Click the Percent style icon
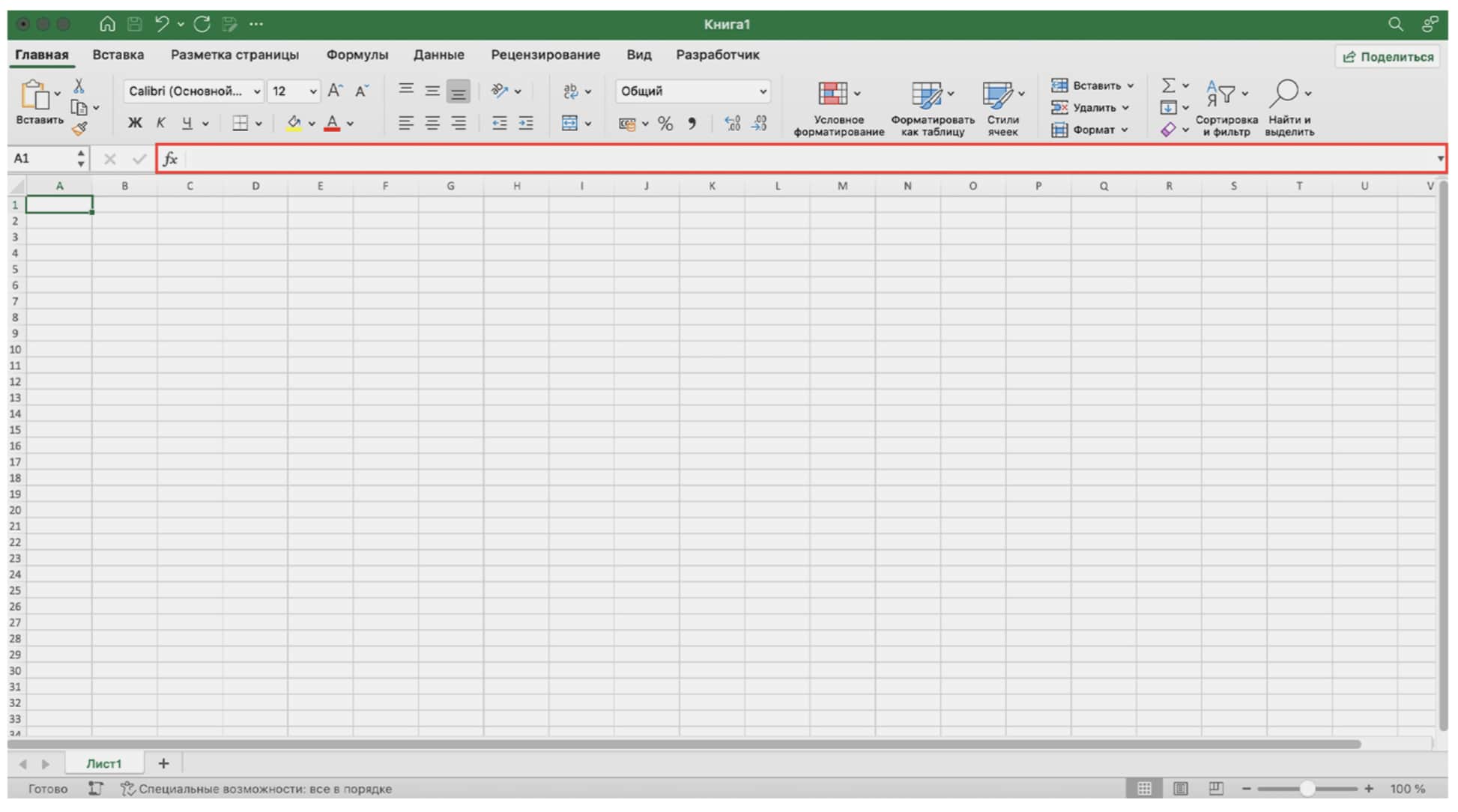Image resolution: width=1458 pixels, height=812 pixels. 665,124
